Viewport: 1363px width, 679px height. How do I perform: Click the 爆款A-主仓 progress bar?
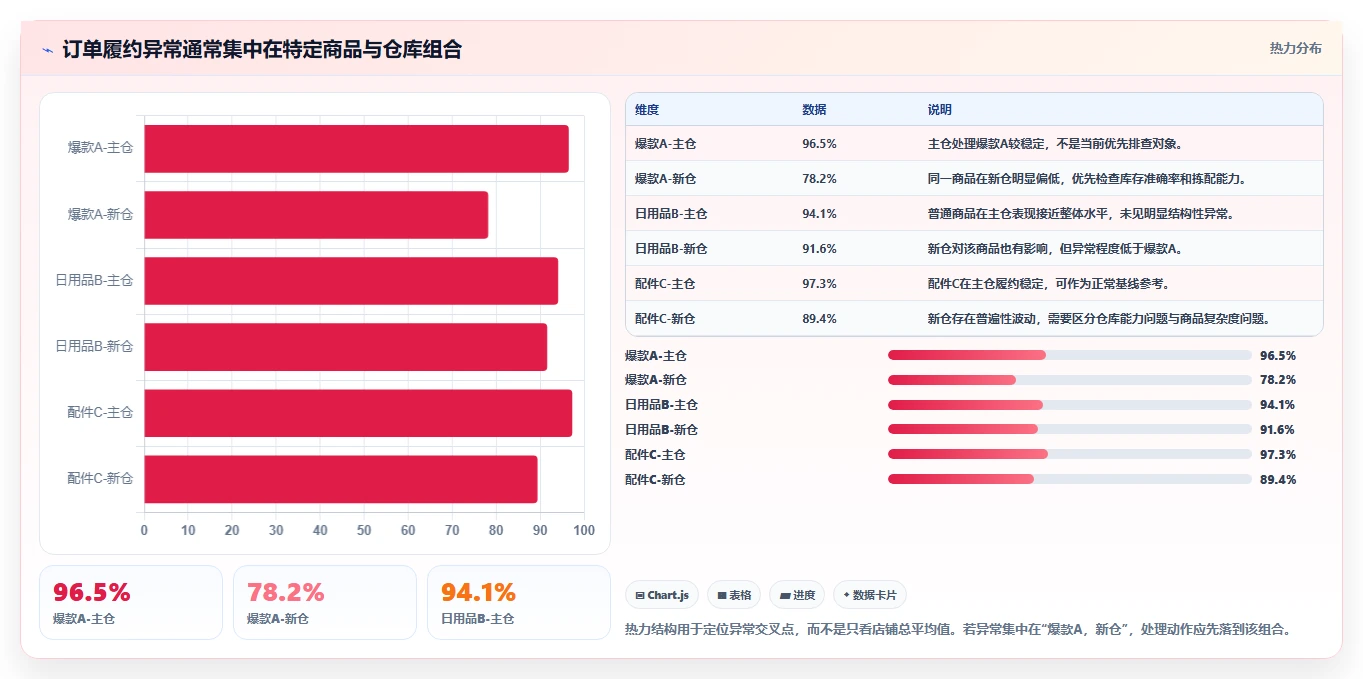point(1070,355)
